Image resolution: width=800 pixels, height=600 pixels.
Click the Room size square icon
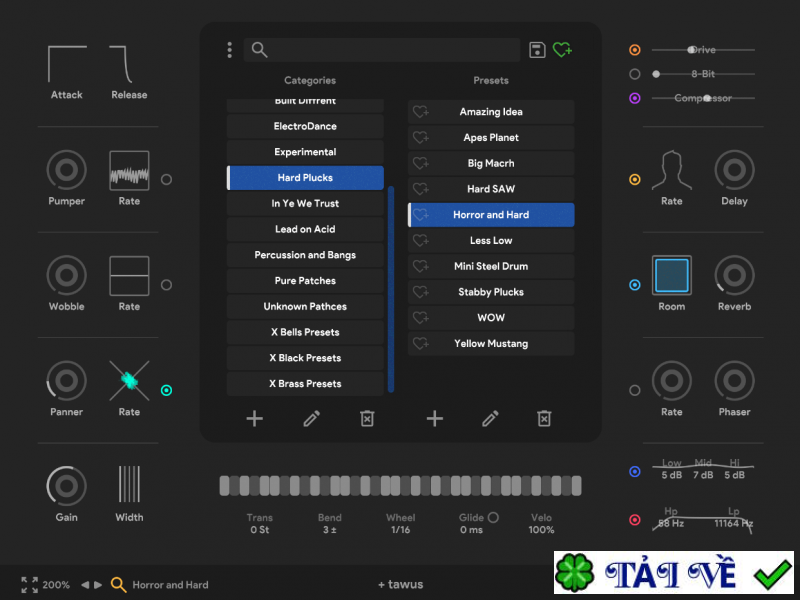click(x=671, y=276)
